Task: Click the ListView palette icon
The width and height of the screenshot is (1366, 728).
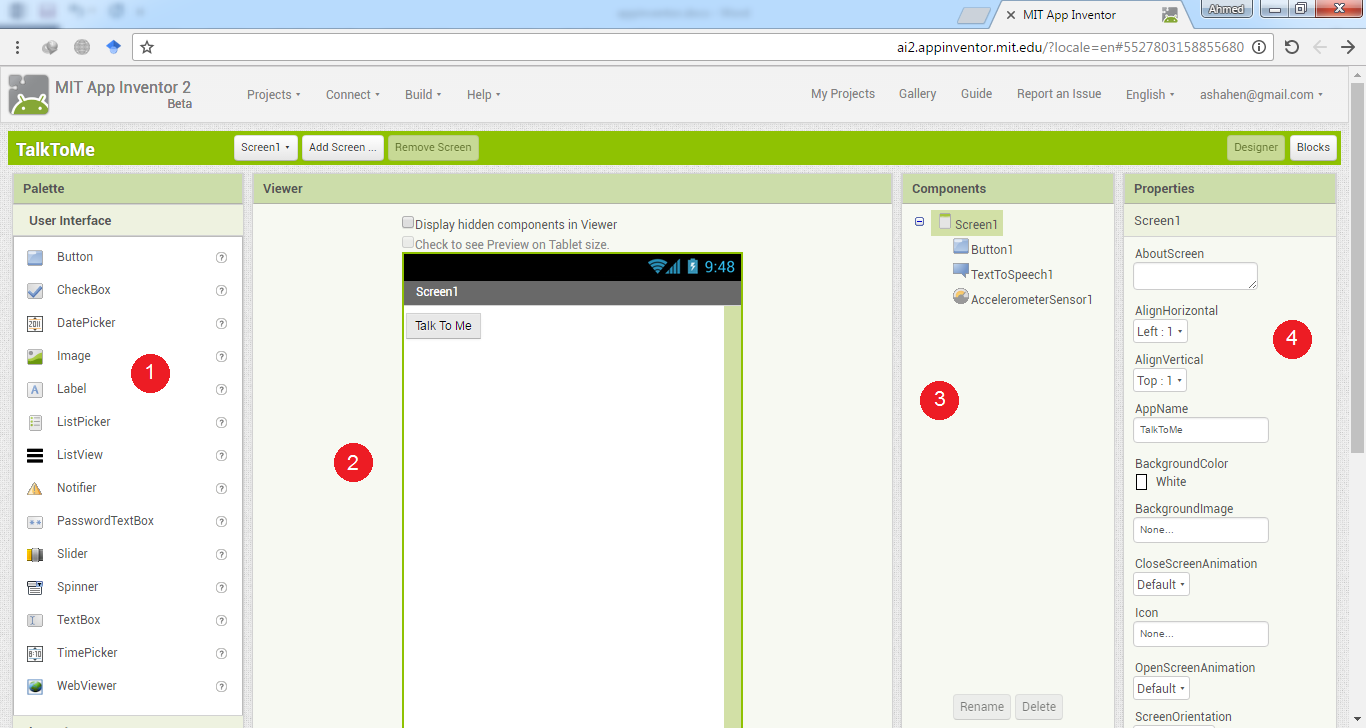Action: click(x=35, y=455)
